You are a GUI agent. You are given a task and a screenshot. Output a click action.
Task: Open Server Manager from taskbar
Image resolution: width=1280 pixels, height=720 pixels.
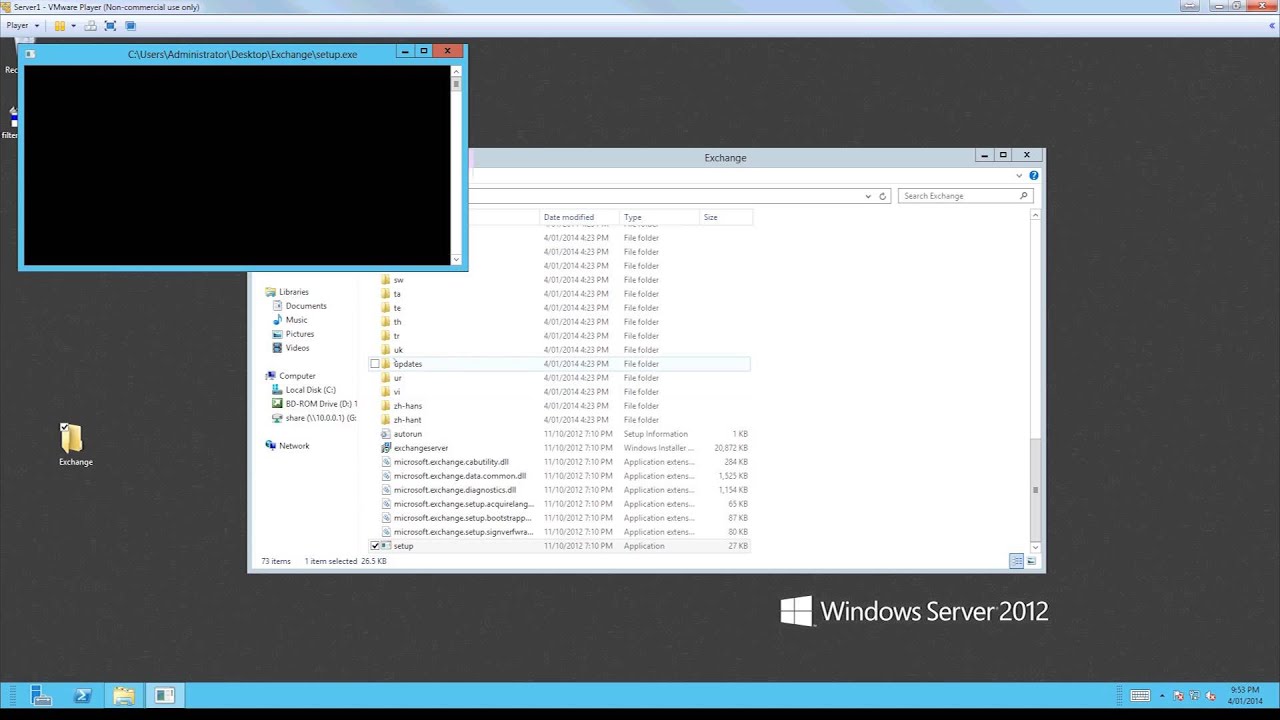40,695
